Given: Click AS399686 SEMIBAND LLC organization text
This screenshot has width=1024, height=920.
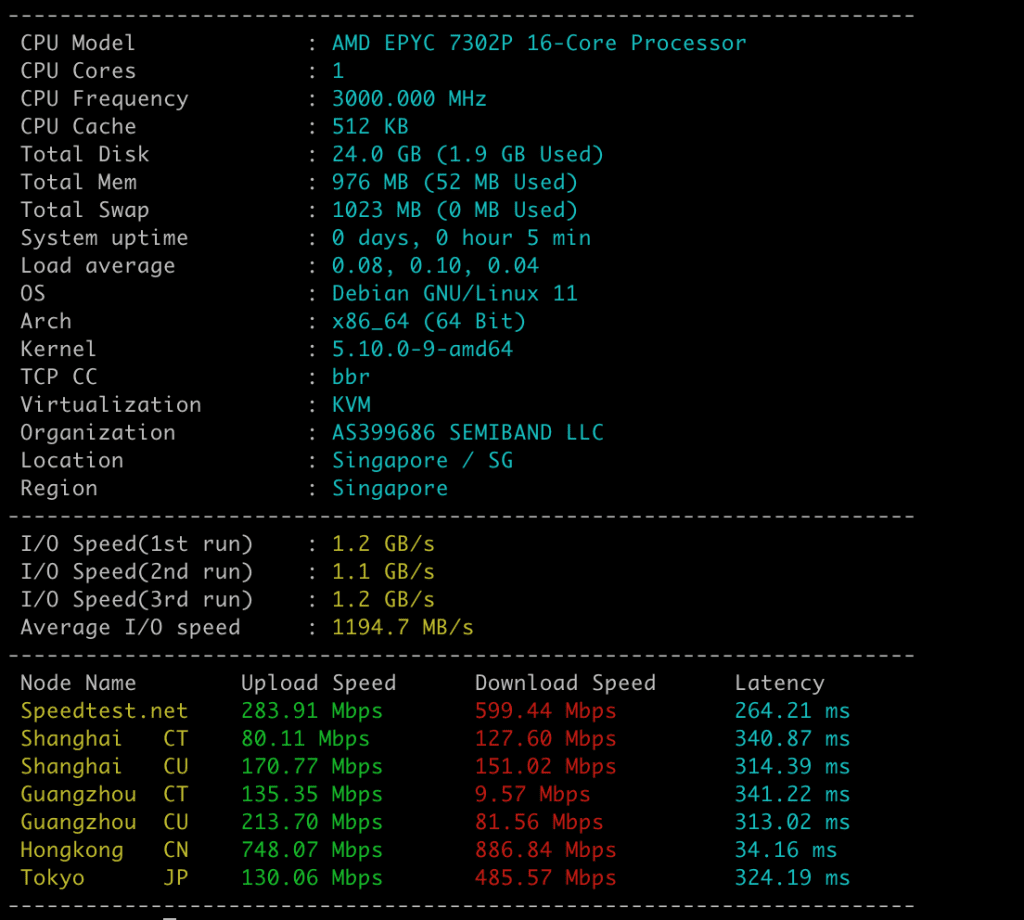Looking at the screenshot, I should click(x=468, y=433).
